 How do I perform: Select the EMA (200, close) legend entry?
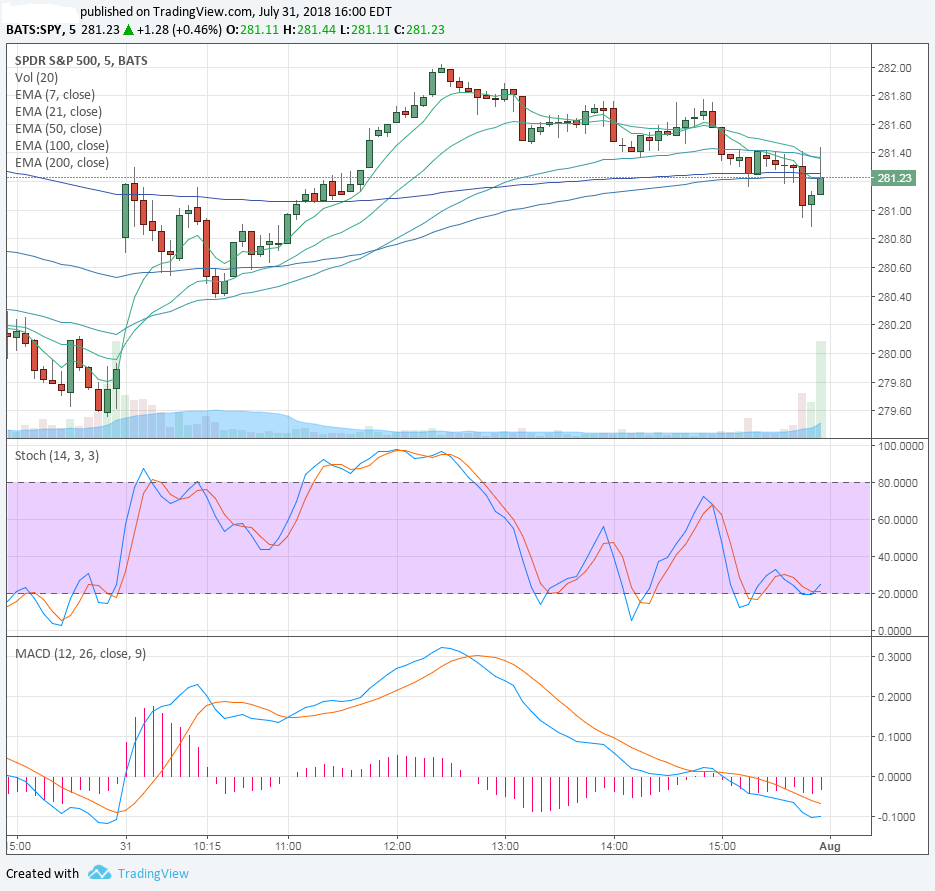coord(62,163)
